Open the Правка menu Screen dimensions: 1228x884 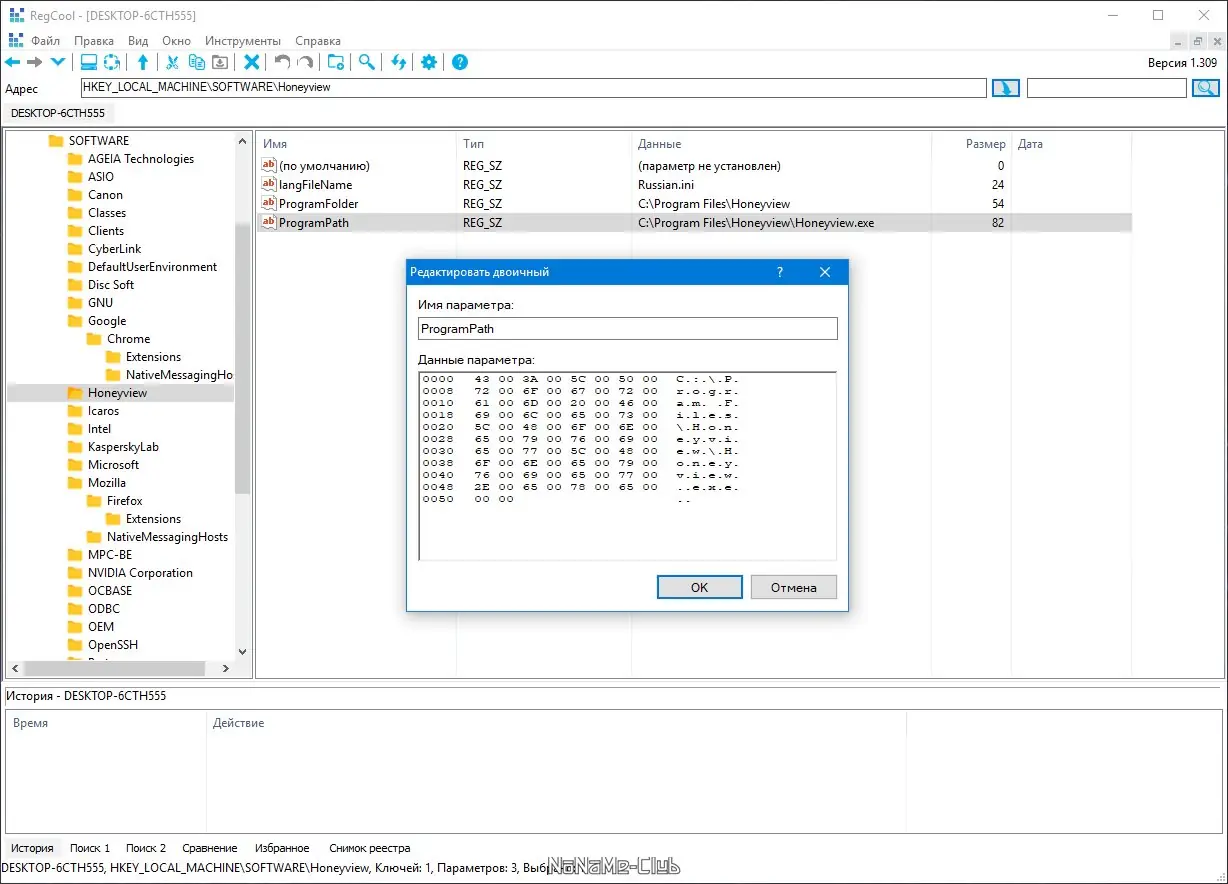coord(94,41)
